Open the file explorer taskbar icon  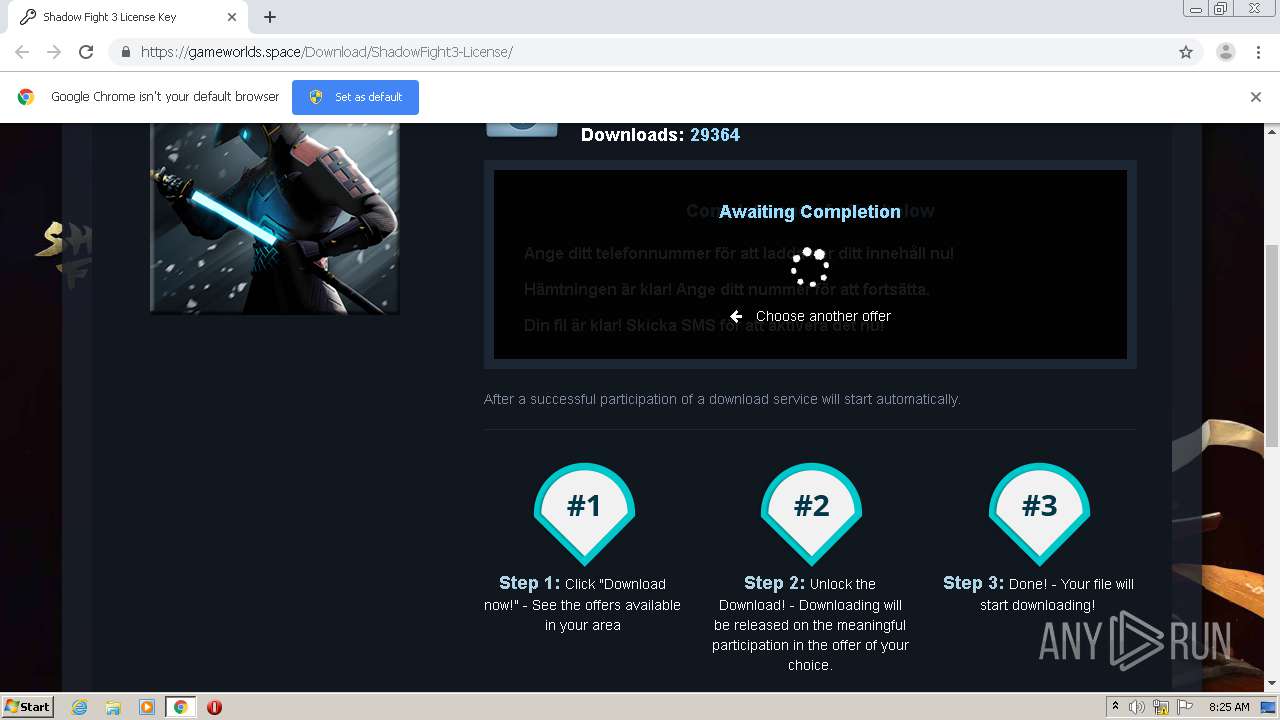(113, 707)
